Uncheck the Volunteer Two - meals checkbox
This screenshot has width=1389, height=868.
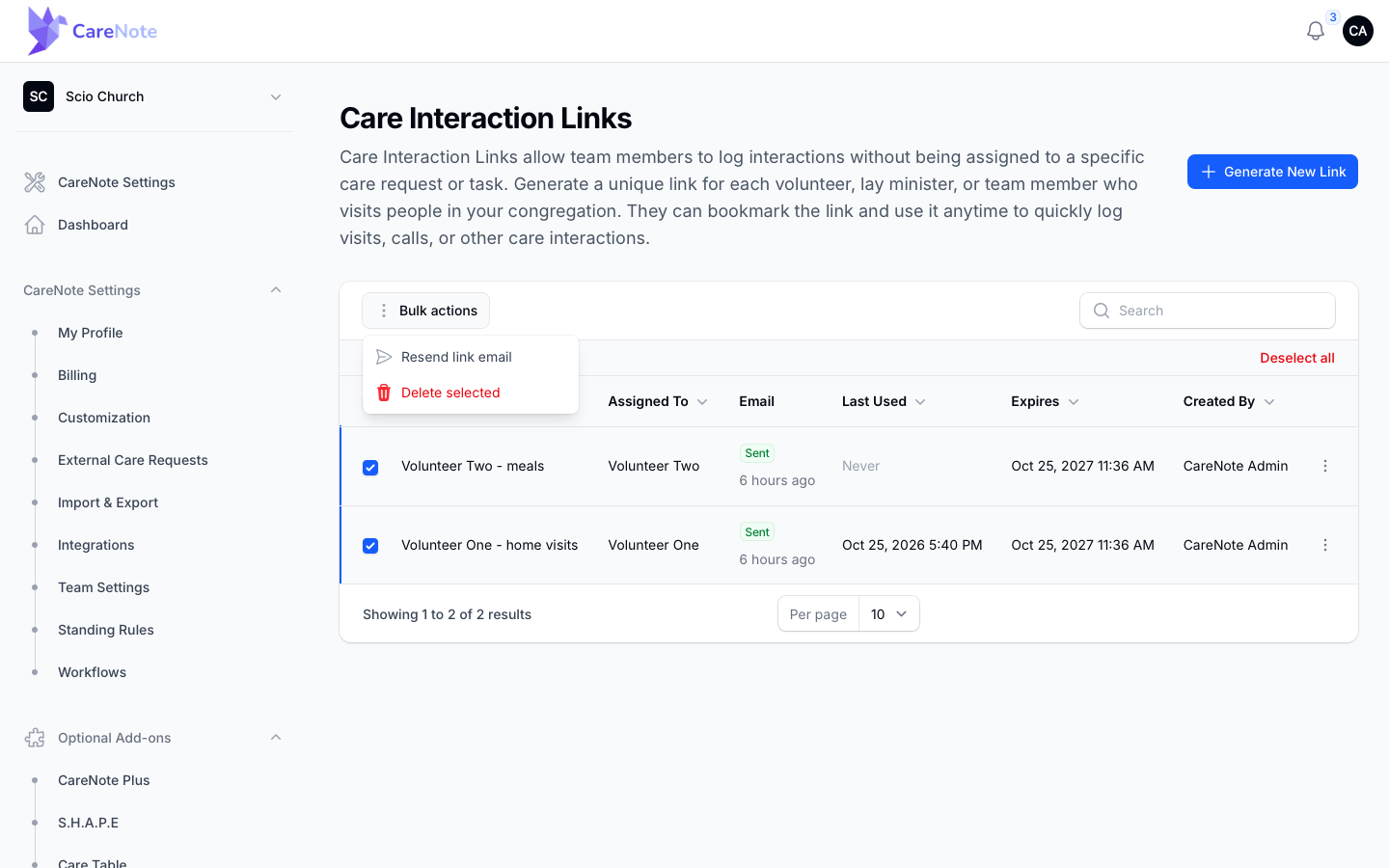[370, 468]
